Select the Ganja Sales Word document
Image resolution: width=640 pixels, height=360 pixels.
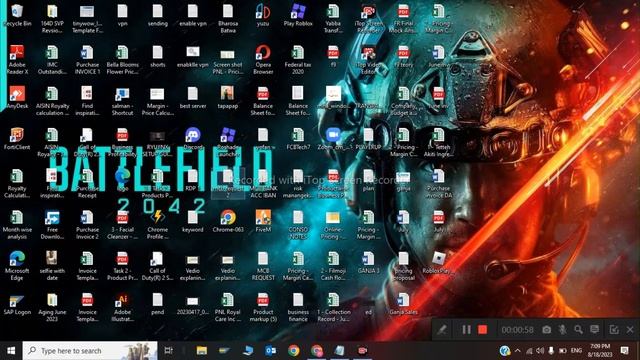[x=404, y=304]
